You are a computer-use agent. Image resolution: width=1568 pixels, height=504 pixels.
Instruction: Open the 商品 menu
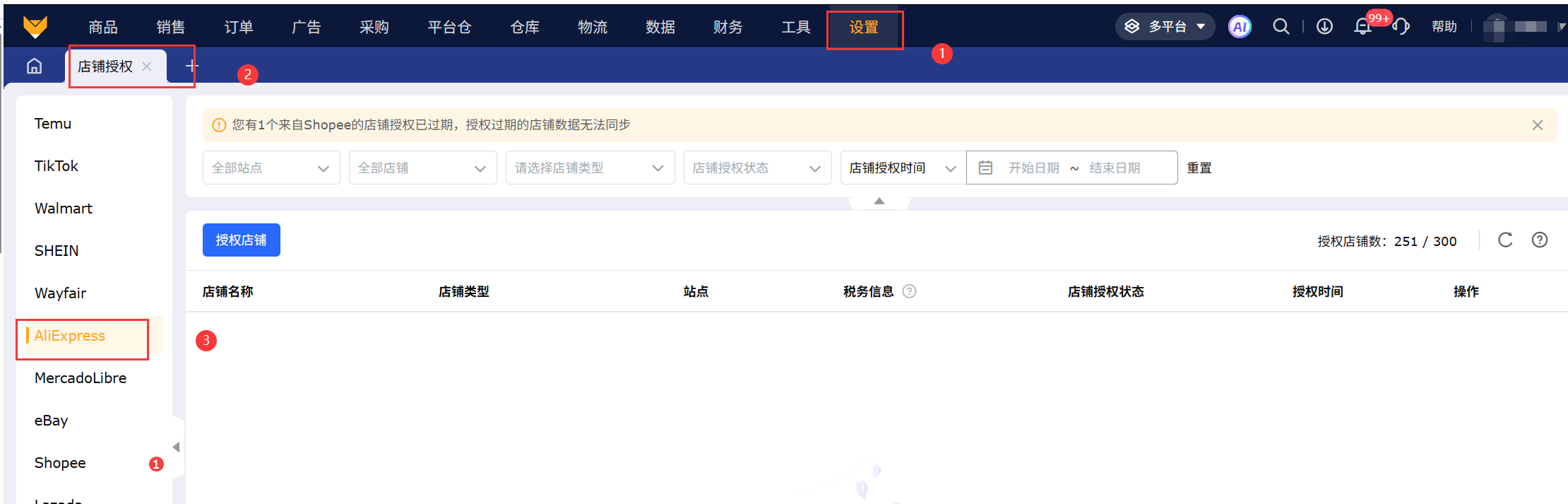click(x=103, y=27)
